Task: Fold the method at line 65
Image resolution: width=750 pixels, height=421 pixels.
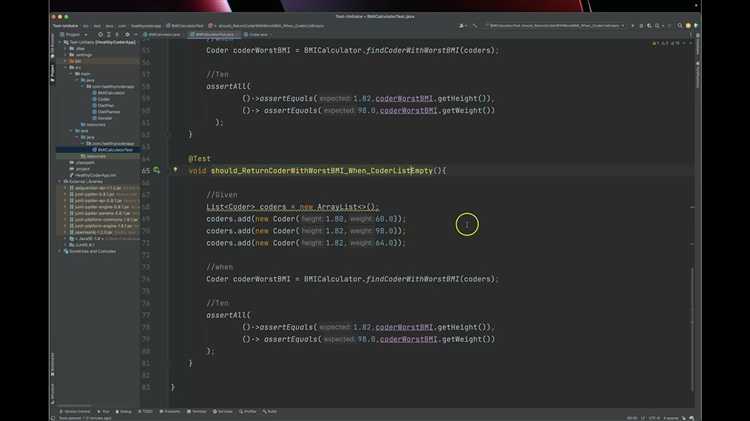Action: [x=169, y=171]
